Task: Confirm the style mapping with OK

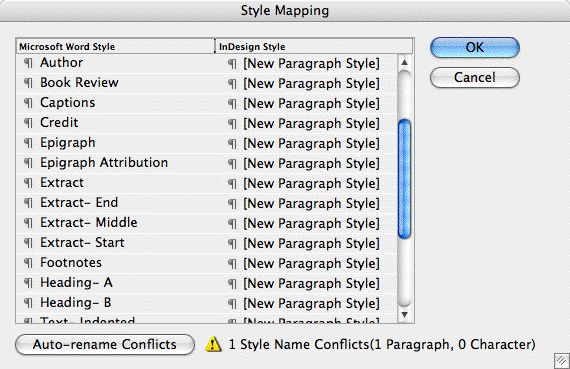Action: [x=475, y=47]
